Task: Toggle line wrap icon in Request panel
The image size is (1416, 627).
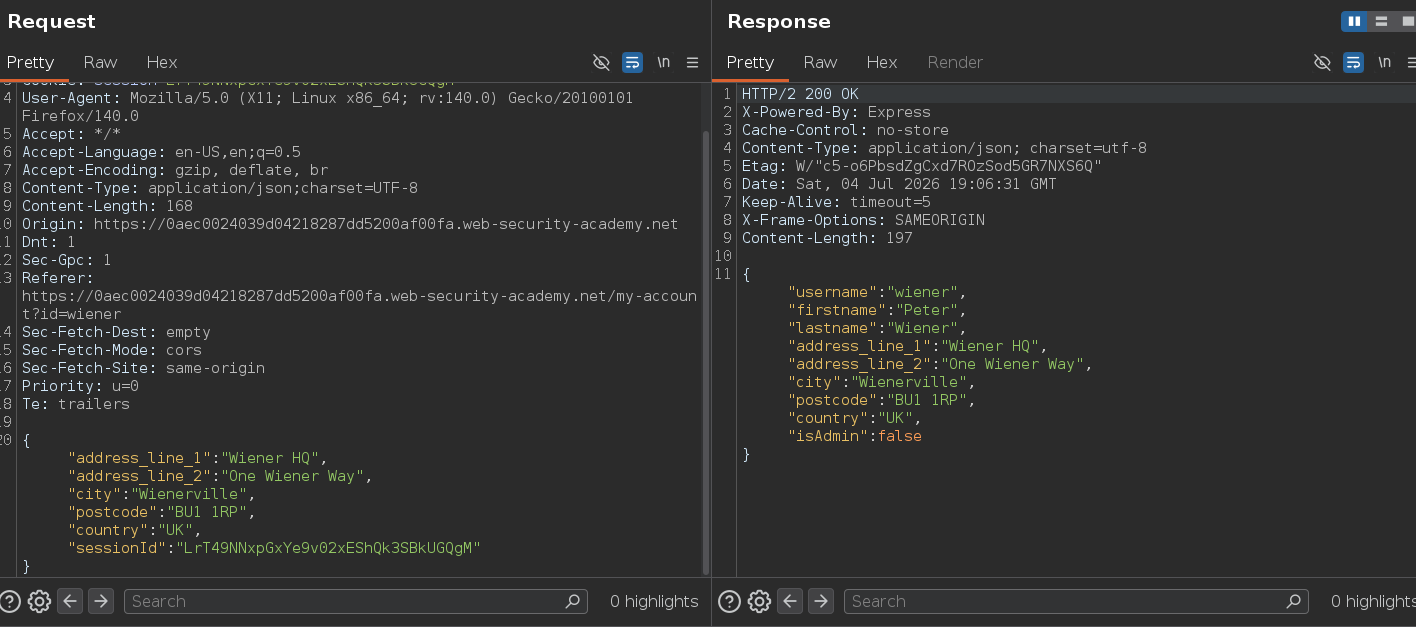Action: pyautogui.click(x=632, y=62)
